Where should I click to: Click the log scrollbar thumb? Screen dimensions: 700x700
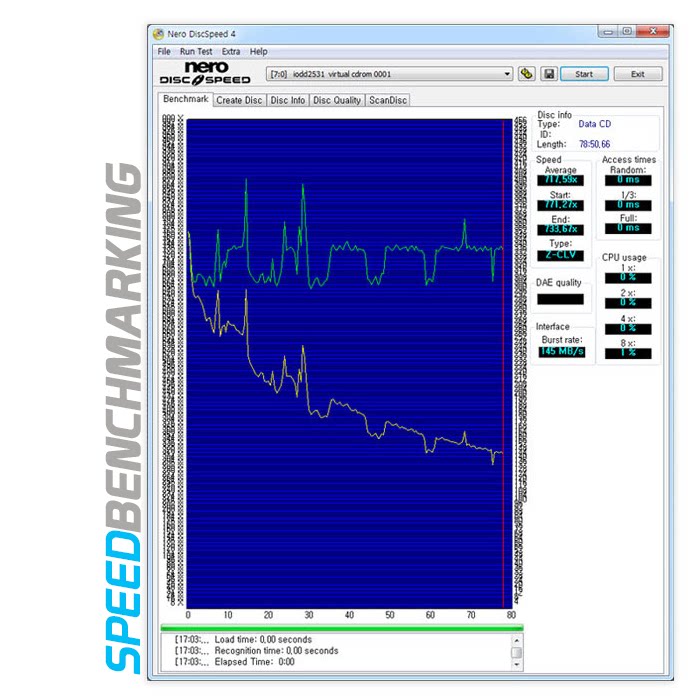tap(517, 653)
